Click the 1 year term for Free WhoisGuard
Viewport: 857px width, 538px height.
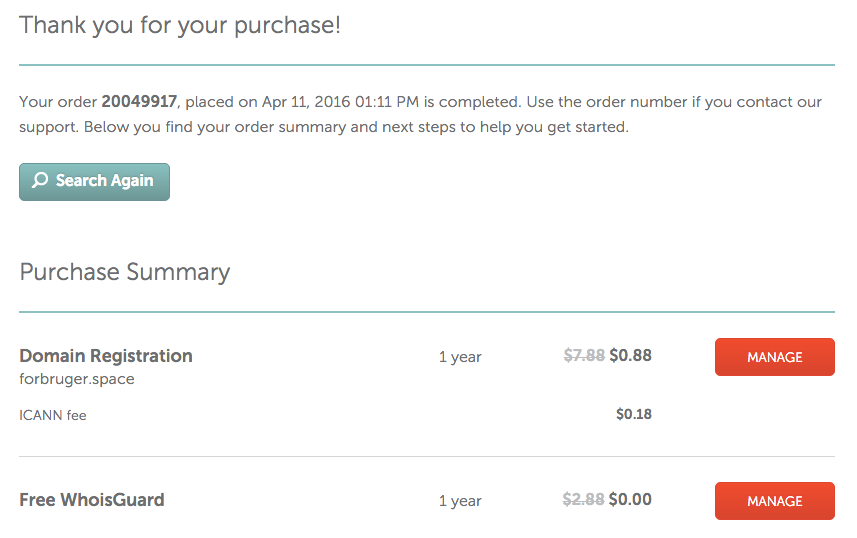460,501
